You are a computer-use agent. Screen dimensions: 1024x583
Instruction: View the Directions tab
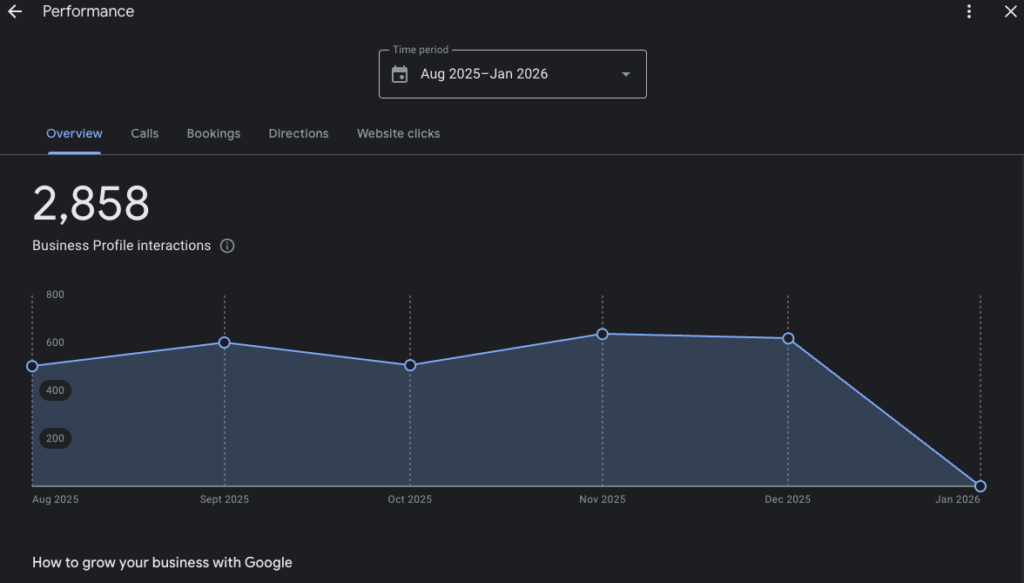pos(298,134)
